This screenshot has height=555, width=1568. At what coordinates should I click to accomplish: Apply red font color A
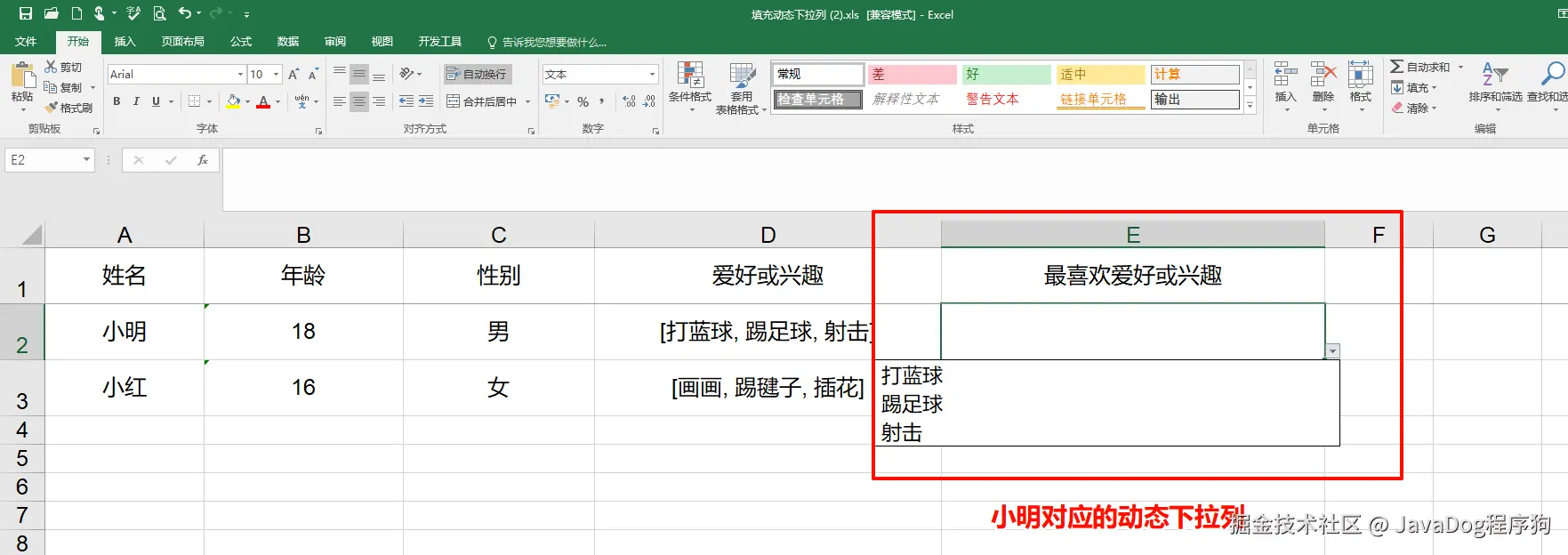point(263,102)
